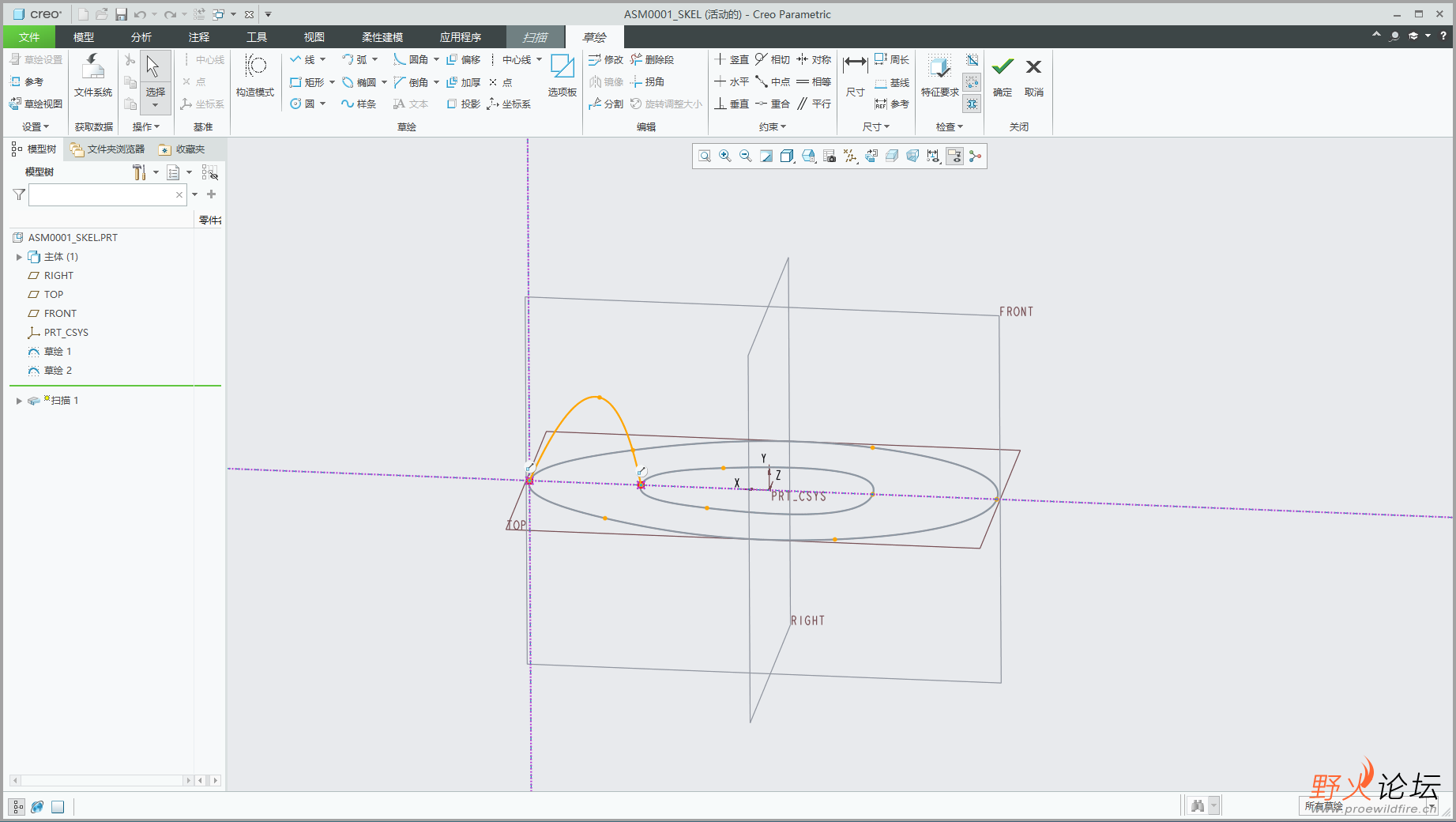The width and height of the screenshot is (1456, 822).
Task: Click the Dimension (尺寸) tool
Action: [855, 76]
